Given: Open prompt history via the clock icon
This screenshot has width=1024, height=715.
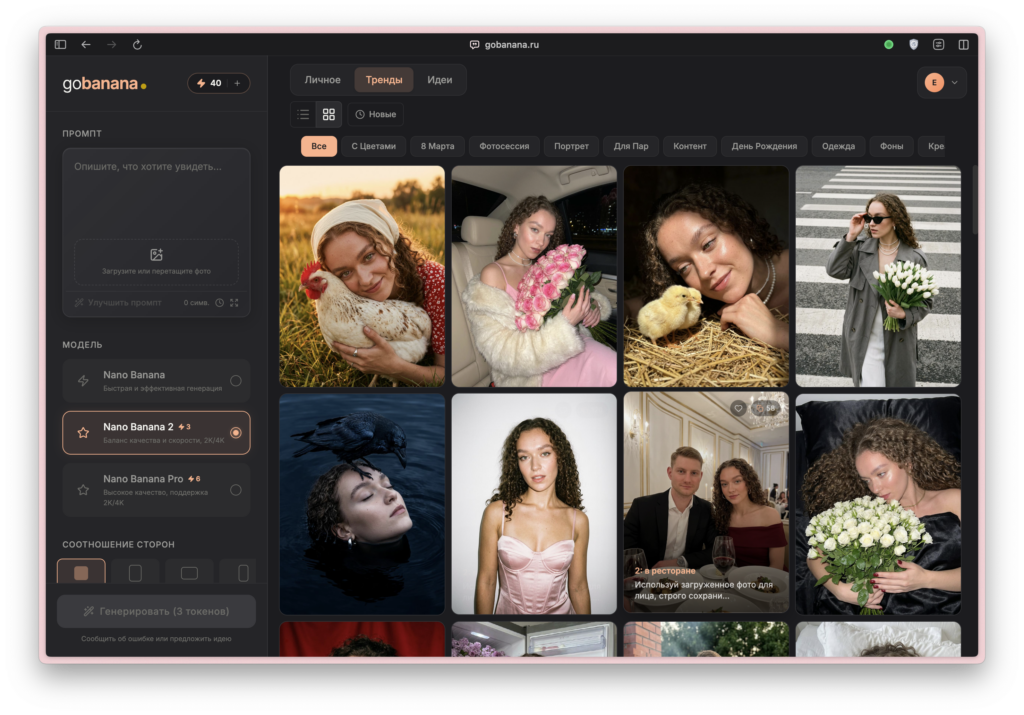Looking at the screenshot, I should pyautogui.click(x=219, y=302).
